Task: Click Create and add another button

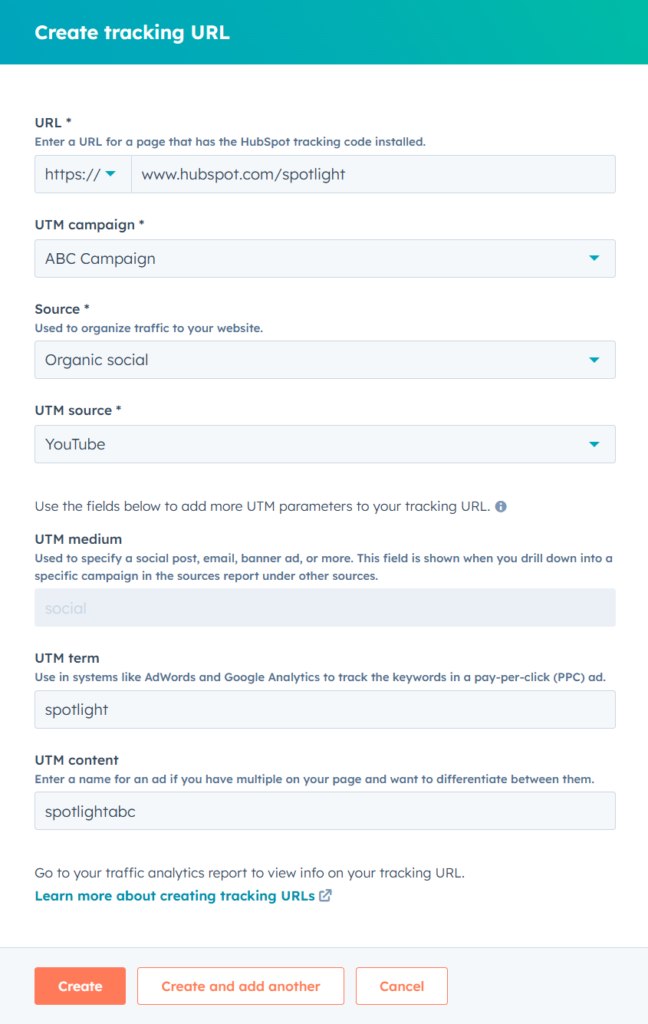Action: (x=240, y=986)
